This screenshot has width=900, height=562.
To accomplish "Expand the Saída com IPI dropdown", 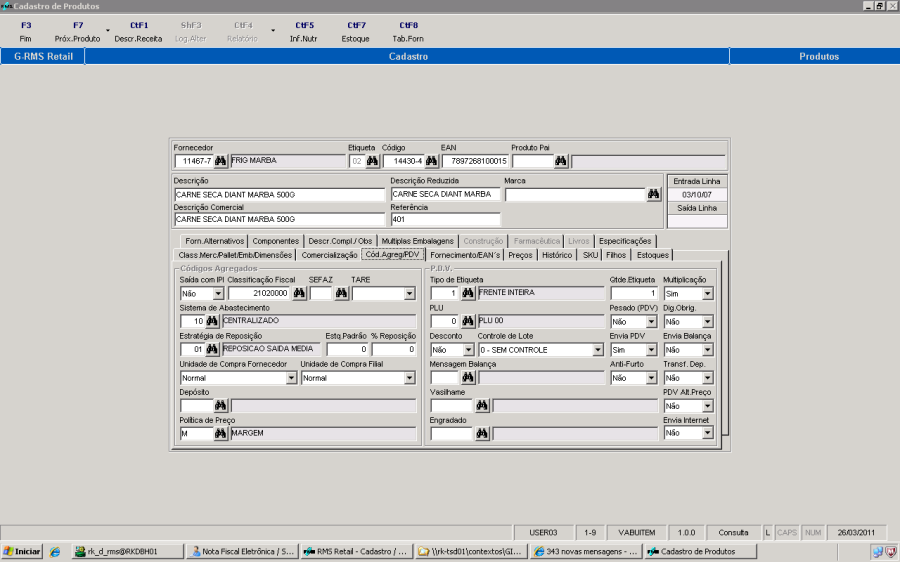I will coord(217,294).
